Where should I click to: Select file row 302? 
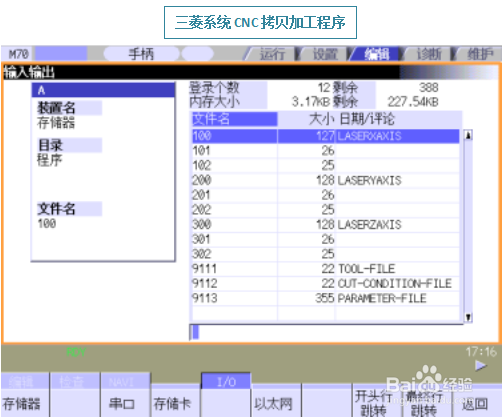(x=326, y=254)
